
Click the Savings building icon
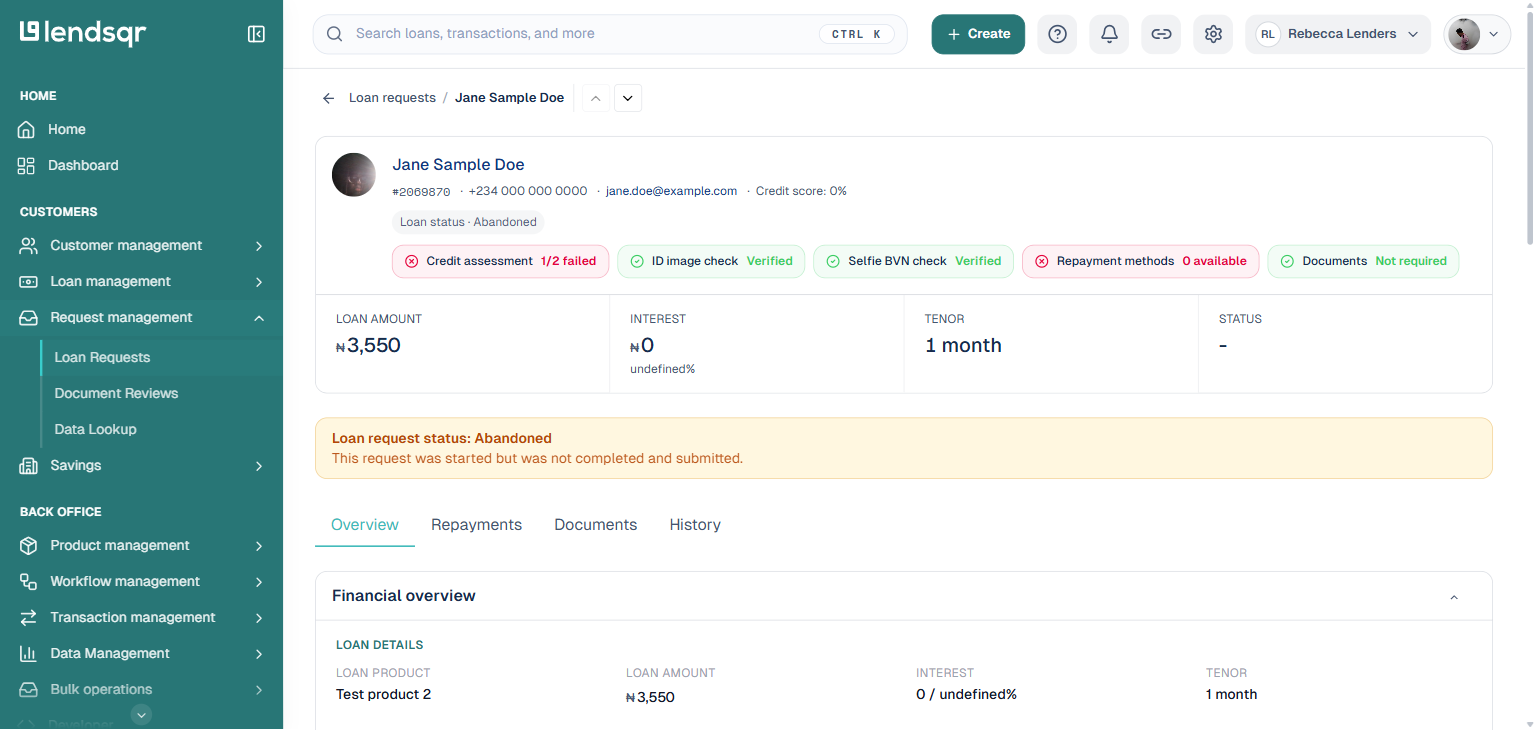(x=29, y=466)
